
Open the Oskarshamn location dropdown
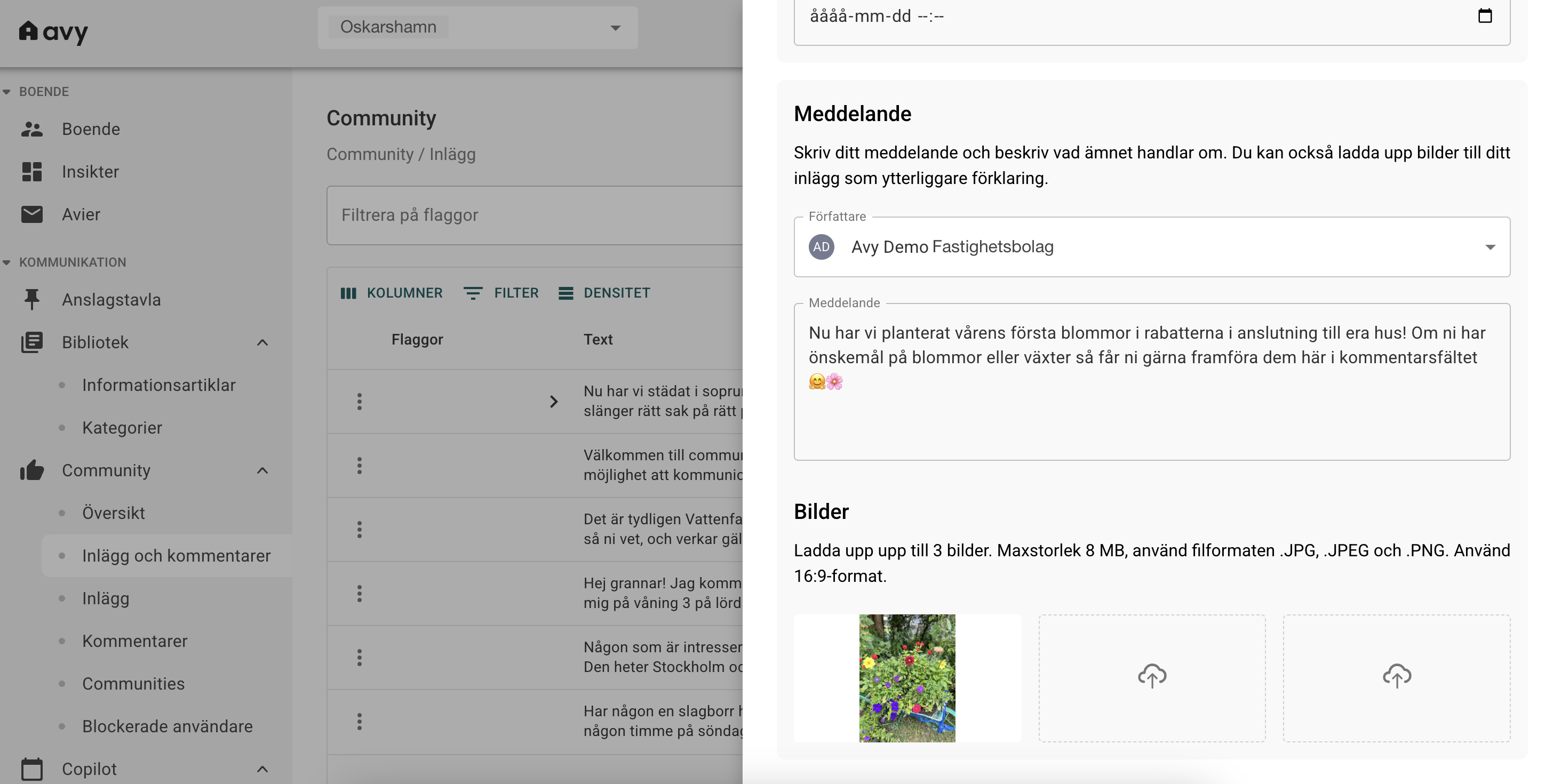477,27
